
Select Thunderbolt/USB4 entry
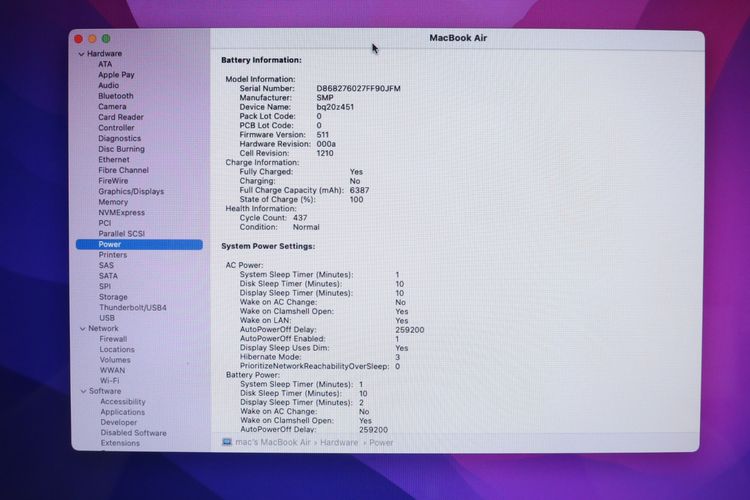tap(133, 308)
